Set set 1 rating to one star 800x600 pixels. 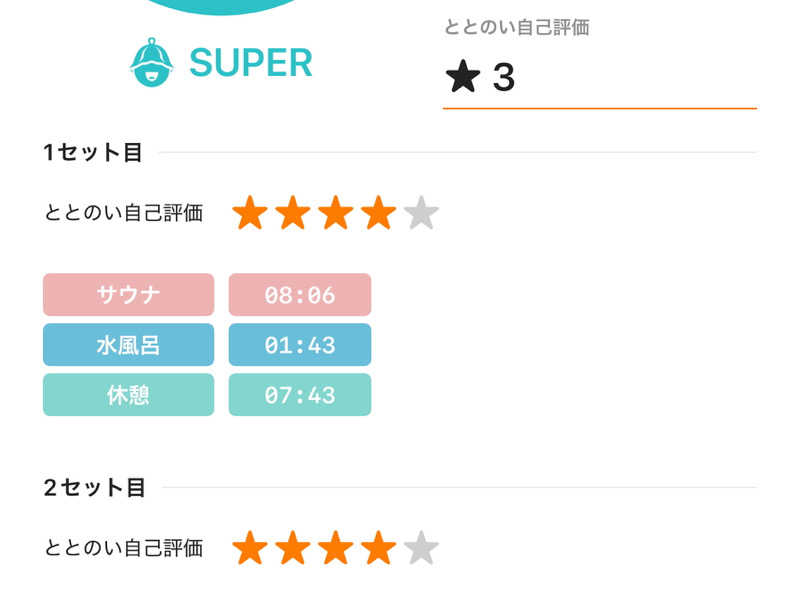(250, 213)
